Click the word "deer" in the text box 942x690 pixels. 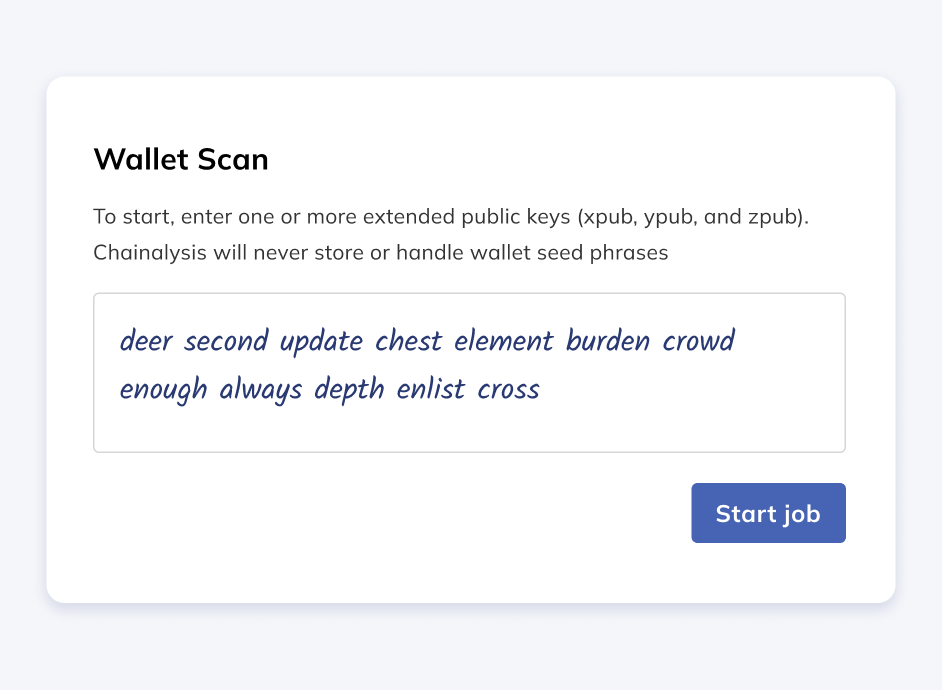click(146, 341)
